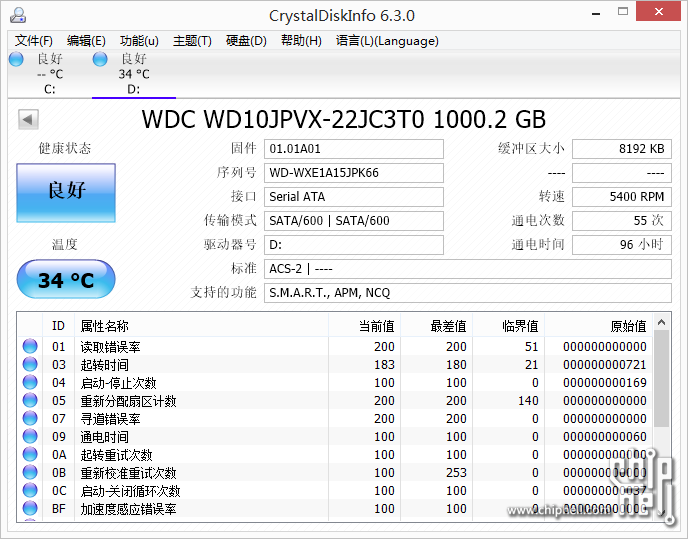The height and width of the screenshot is (539, 688).
Task: Select the 读取错误率 attribute name
Action: (110, 347)
